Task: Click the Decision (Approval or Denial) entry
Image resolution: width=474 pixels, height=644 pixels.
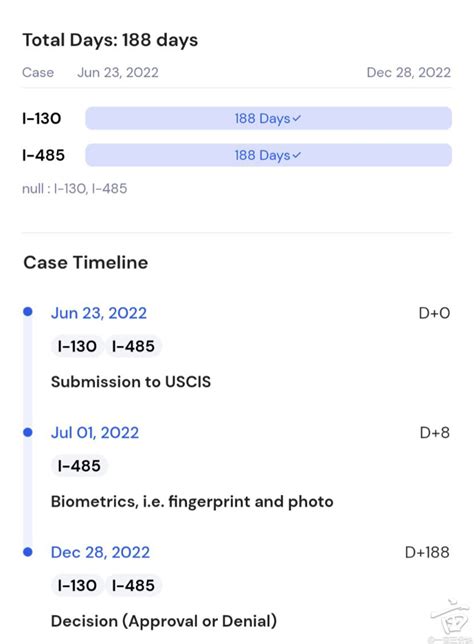Action: pos(163,621)
